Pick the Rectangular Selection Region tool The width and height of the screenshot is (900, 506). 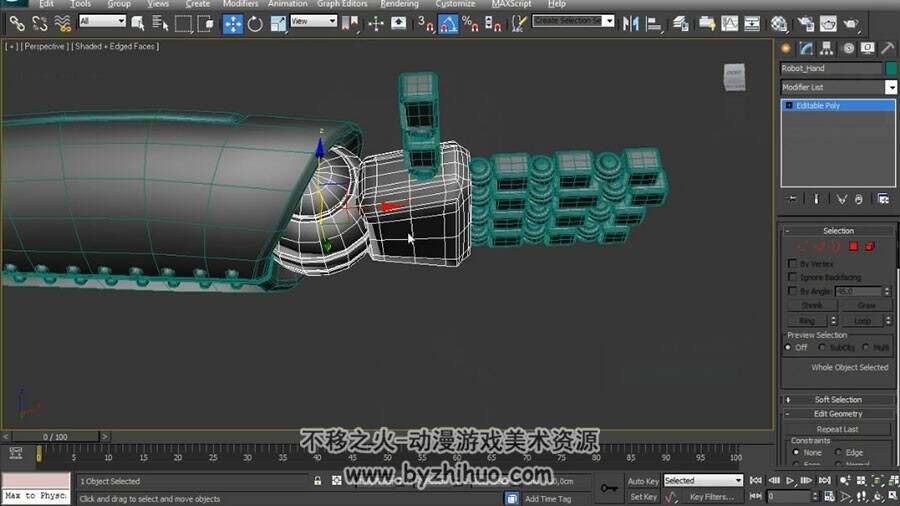point(183,24)
